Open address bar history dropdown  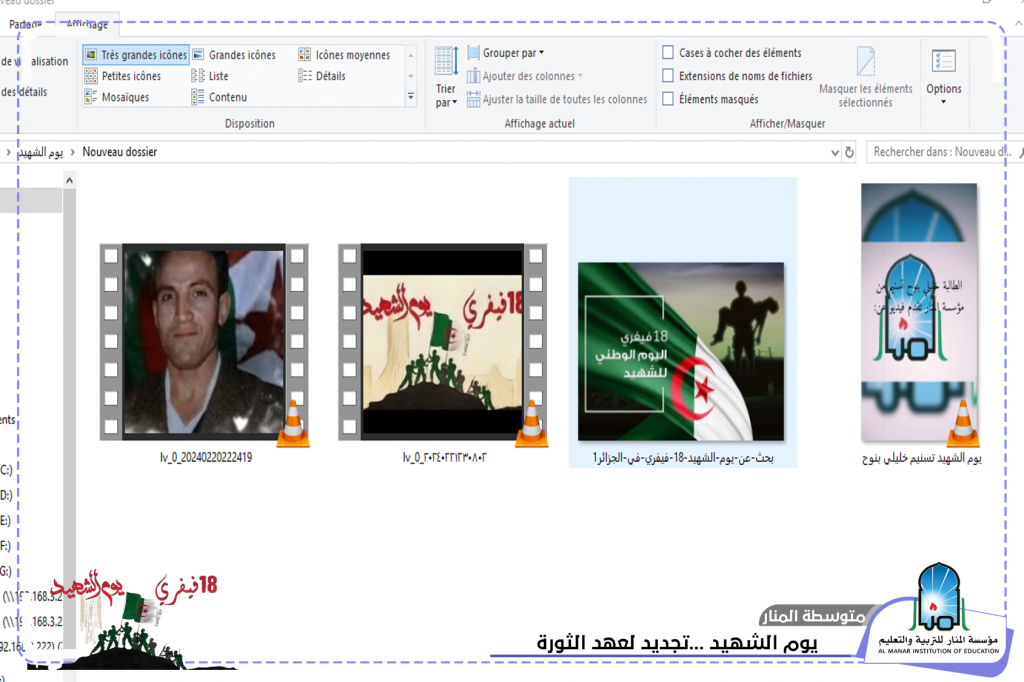(x=835, y=152)
